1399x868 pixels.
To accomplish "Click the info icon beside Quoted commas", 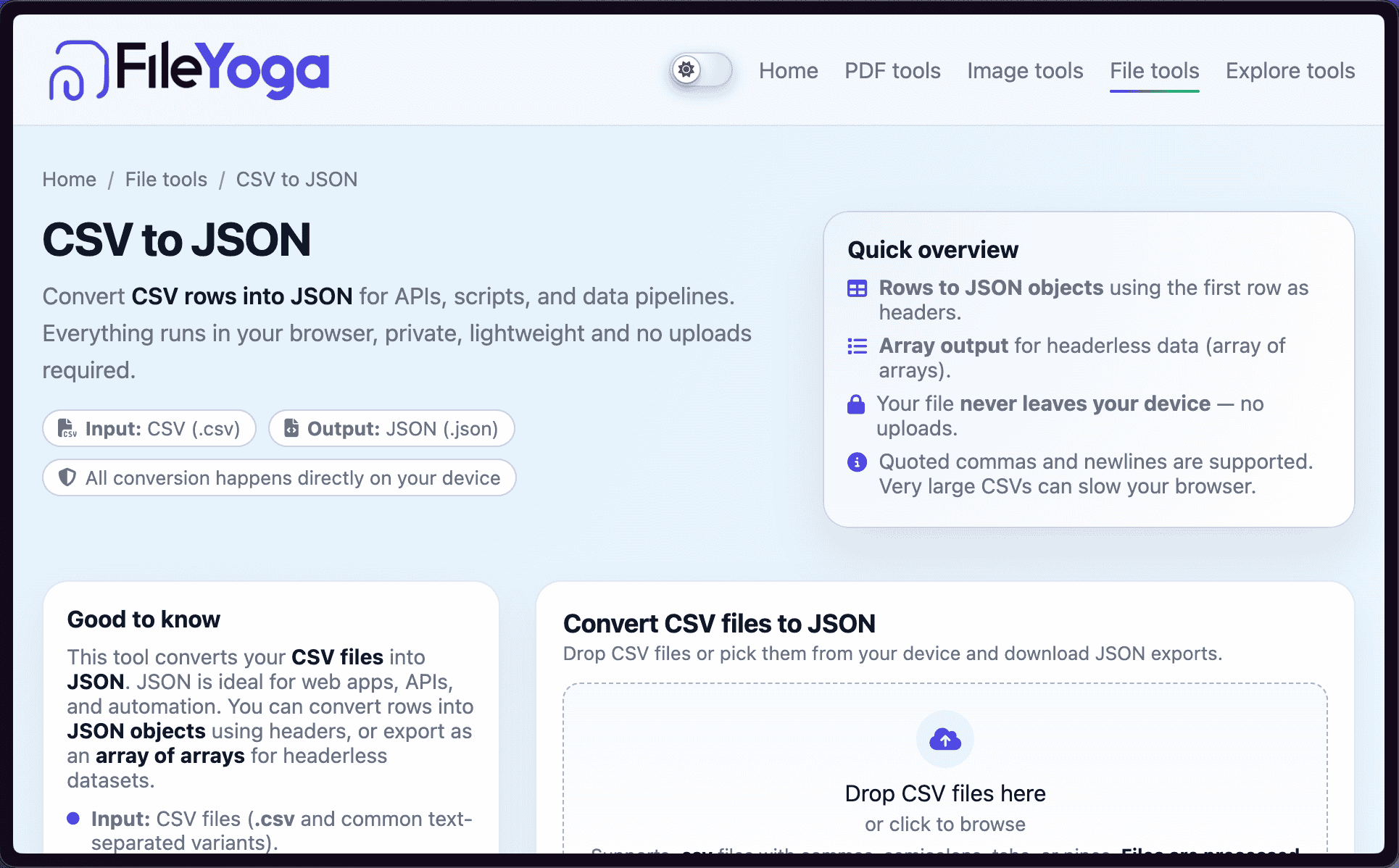I will click(x=857, y=462).
